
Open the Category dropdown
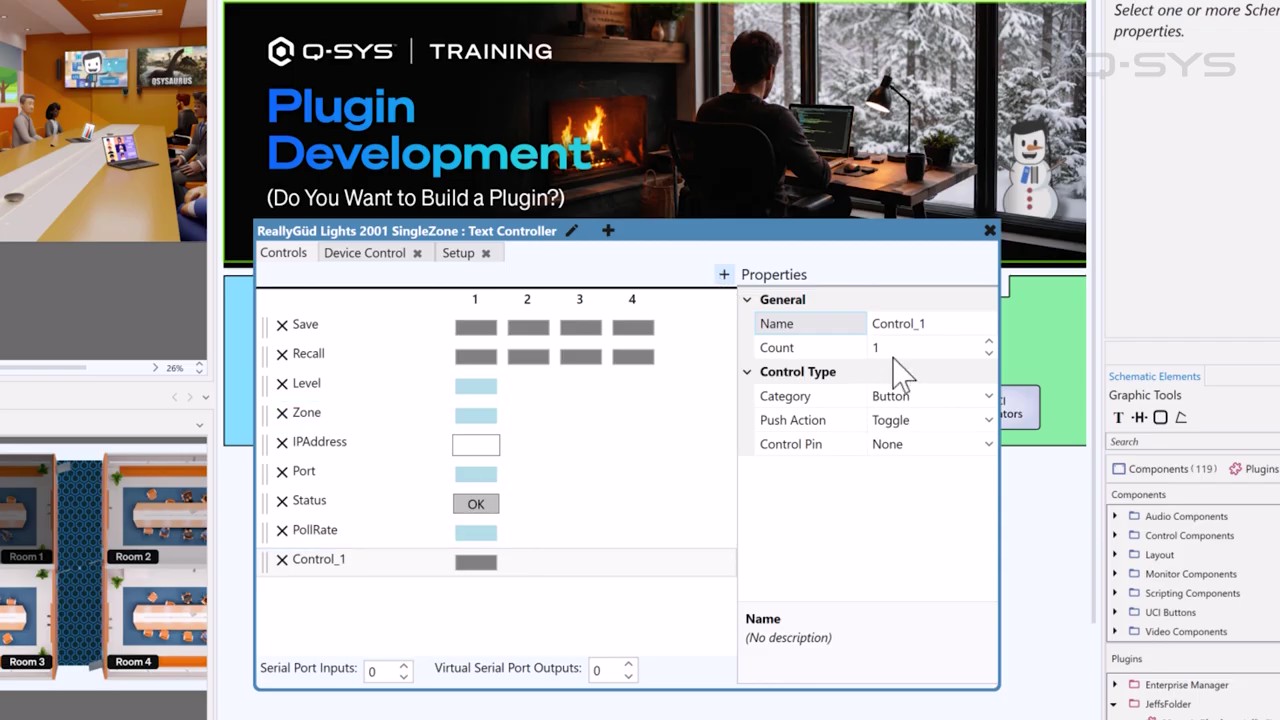pos(932,396)
